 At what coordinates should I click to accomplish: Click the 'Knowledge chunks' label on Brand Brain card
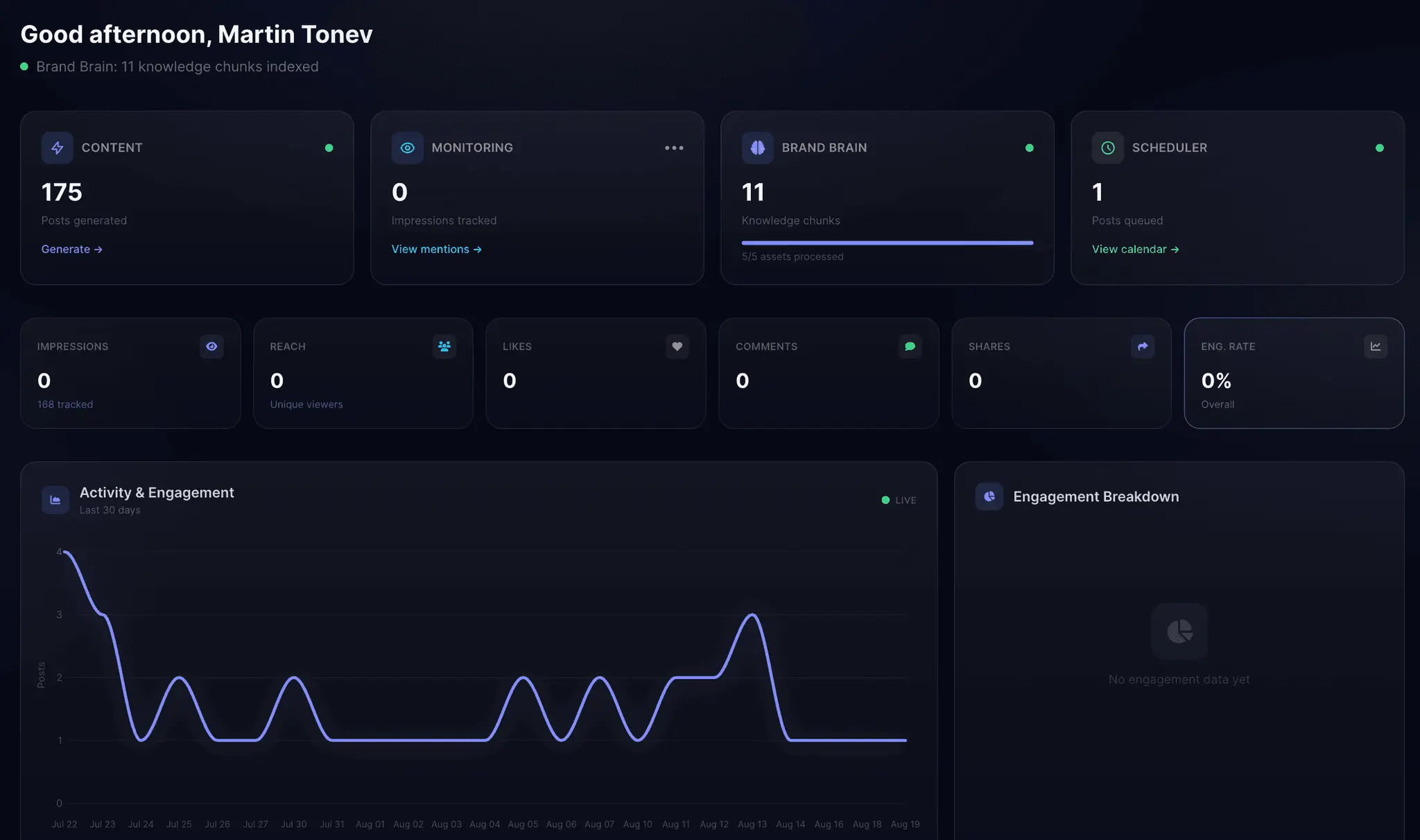pos(791,220)
